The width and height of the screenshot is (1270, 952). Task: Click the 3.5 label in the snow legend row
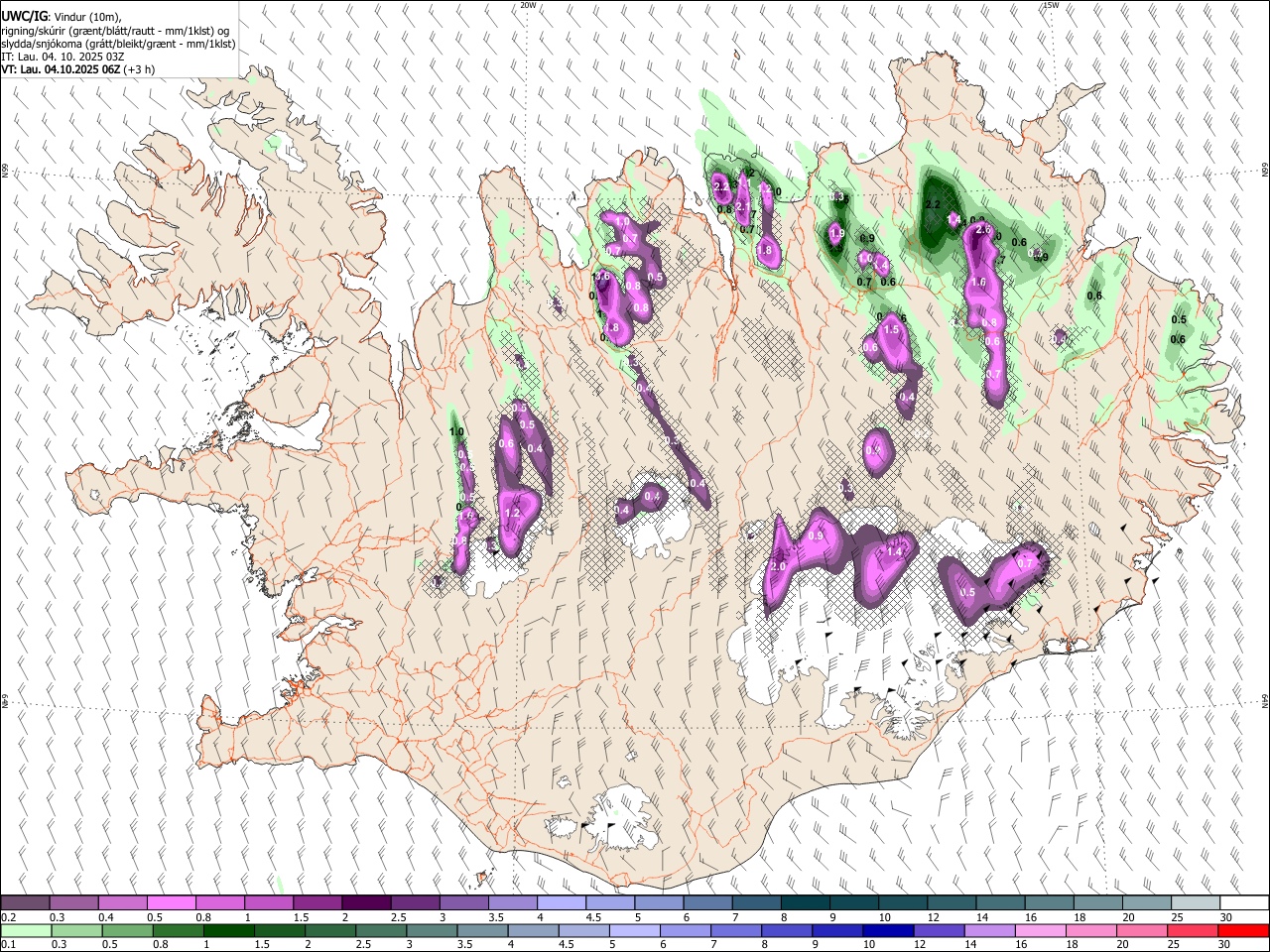(x=496, y=917)
